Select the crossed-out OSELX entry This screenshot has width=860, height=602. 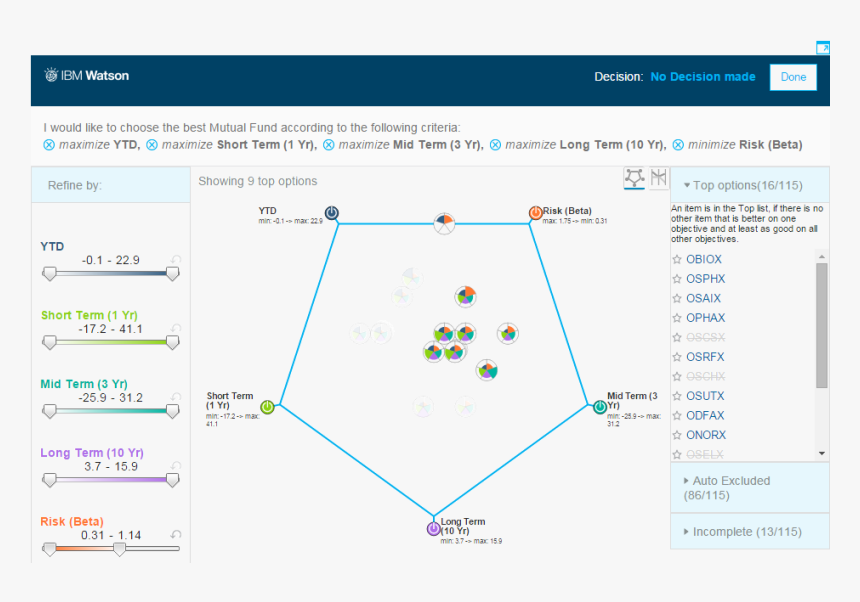(705, 455)
